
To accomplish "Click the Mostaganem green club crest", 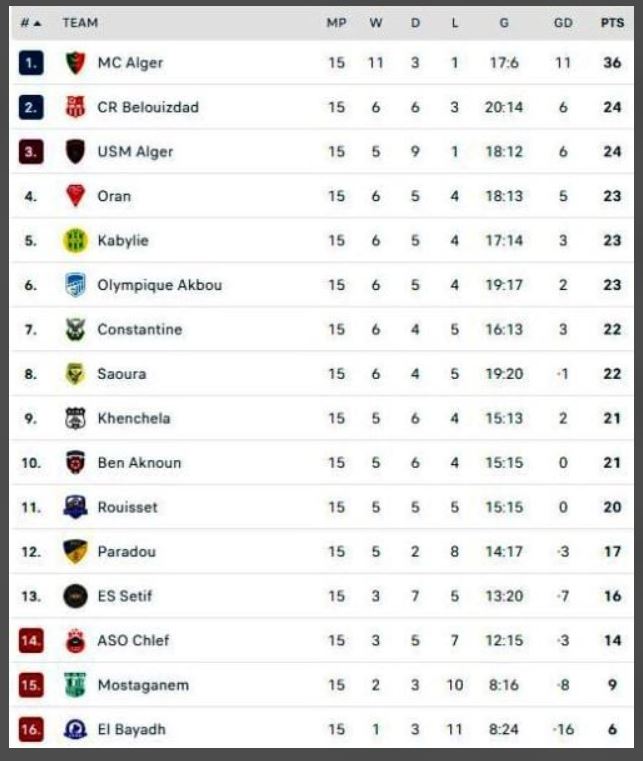I will [75, 685].
